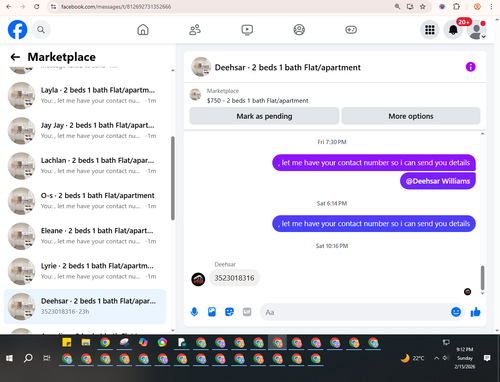Open Lachlan conversation in list

point(85,166)
